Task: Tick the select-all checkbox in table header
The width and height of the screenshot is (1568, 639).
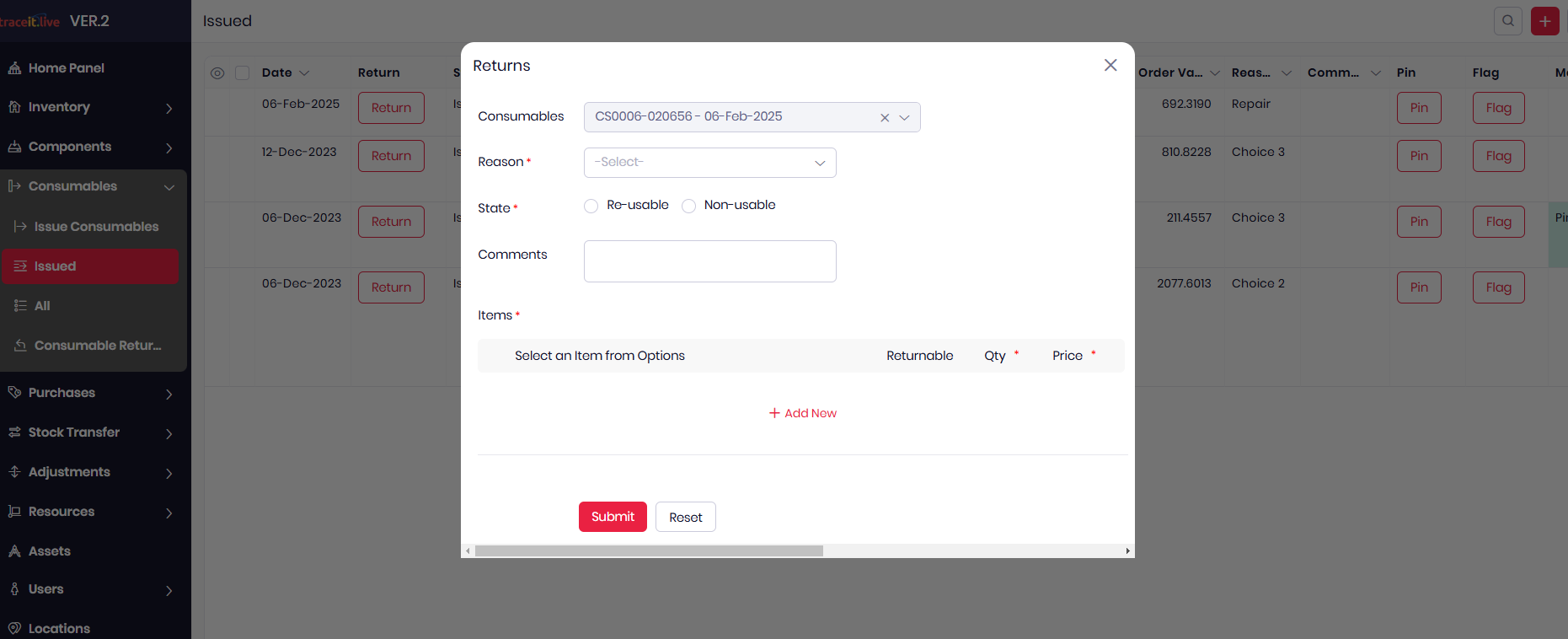Action: (x=243, y=73)
